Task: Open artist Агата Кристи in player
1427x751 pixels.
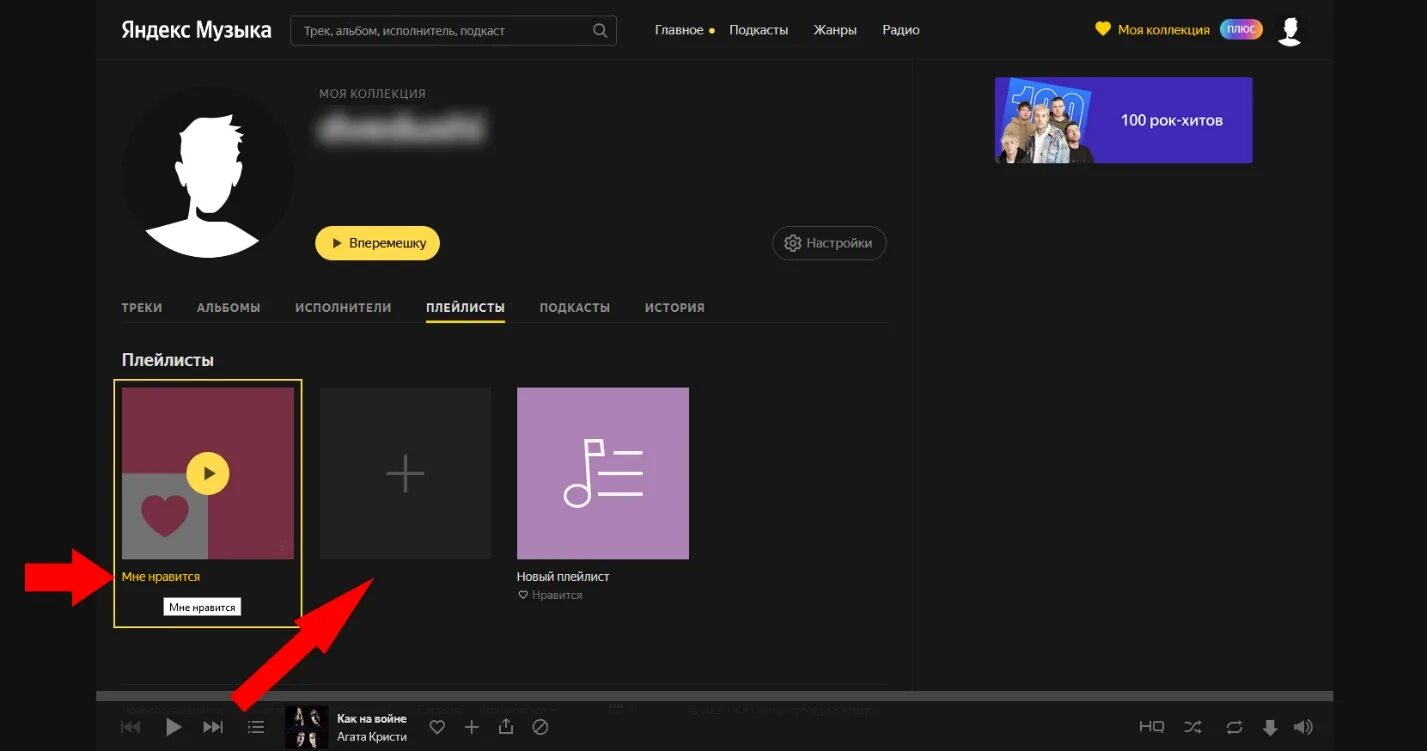Action: [x=372, y=737]
